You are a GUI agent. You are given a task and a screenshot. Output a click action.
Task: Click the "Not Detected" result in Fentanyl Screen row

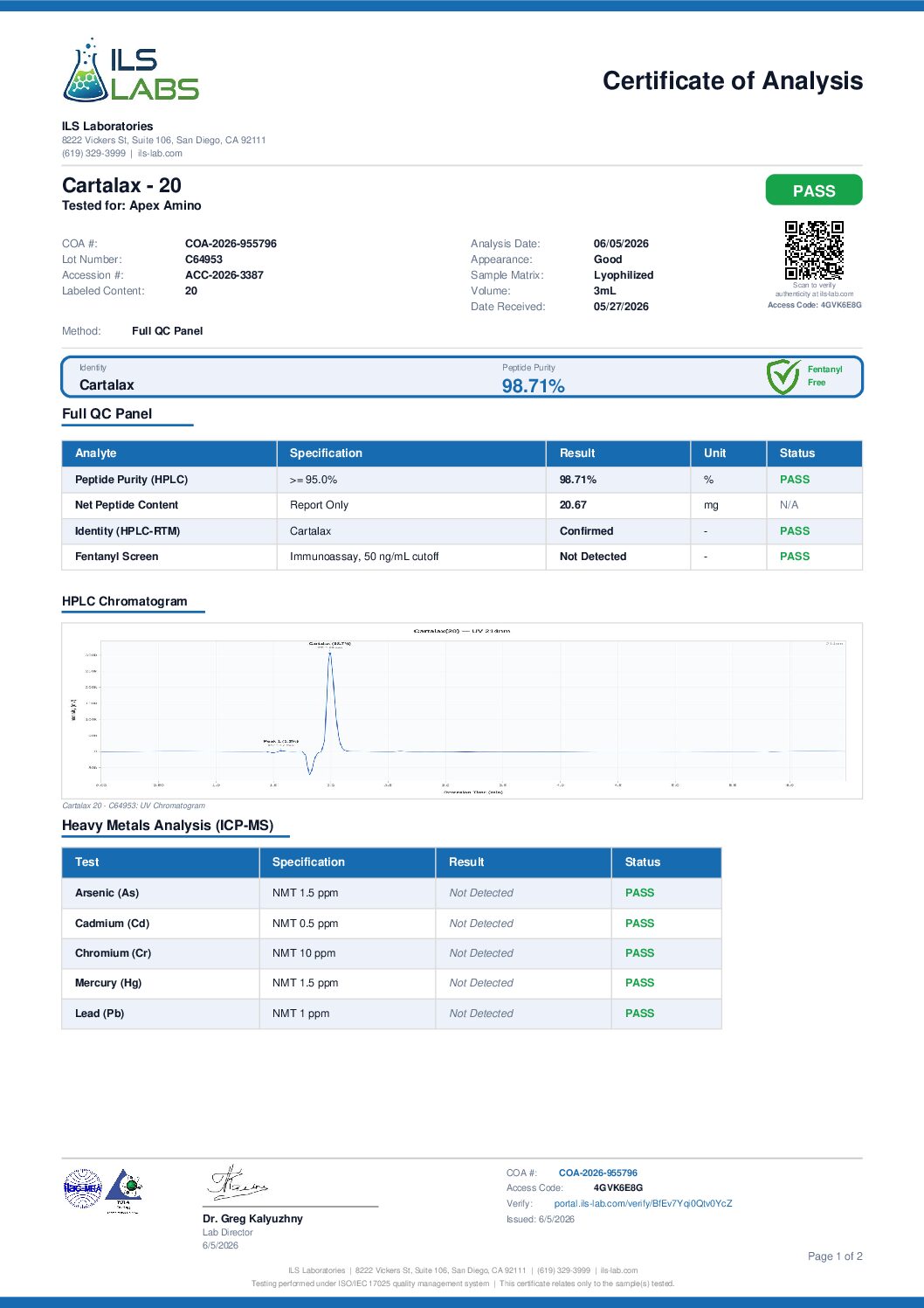[x=593, y=557]
